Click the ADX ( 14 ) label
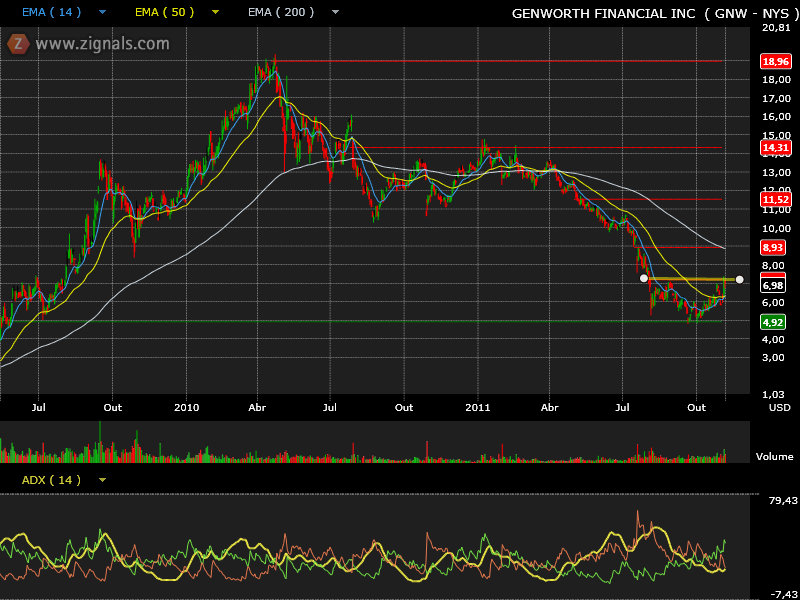Viewport: 800px width, 600px height. 52,480
